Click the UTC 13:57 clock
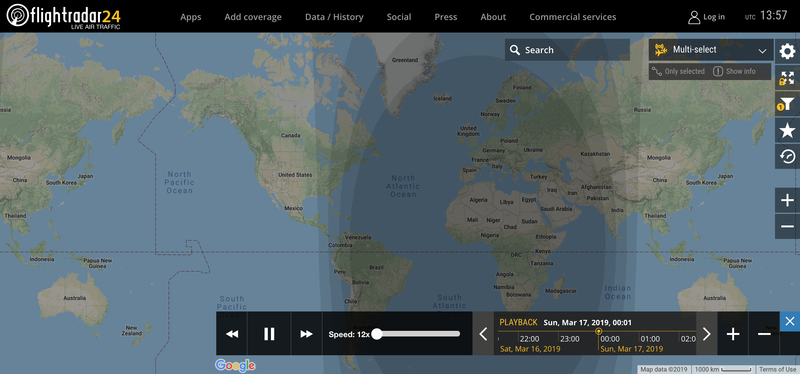The image size is (800, 374). [x=766, y=16]
